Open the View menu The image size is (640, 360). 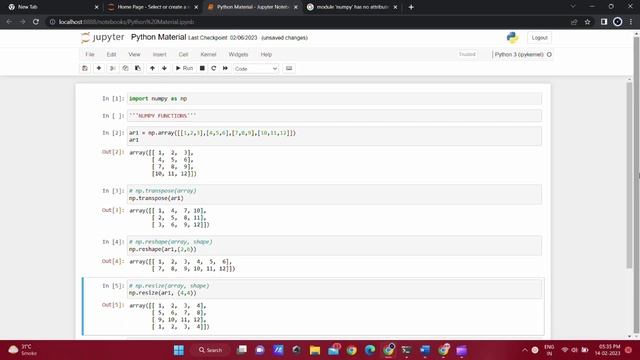(x=134, y=54)
